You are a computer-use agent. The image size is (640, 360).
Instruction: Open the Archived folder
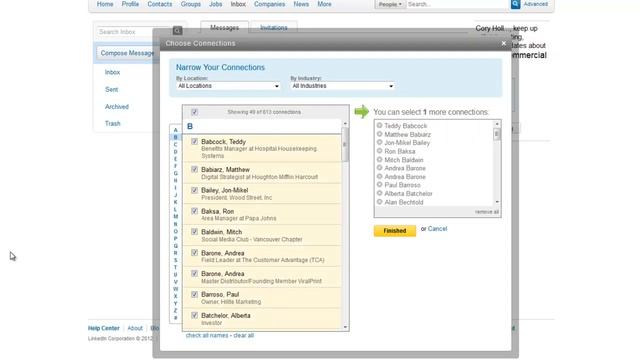117,107
